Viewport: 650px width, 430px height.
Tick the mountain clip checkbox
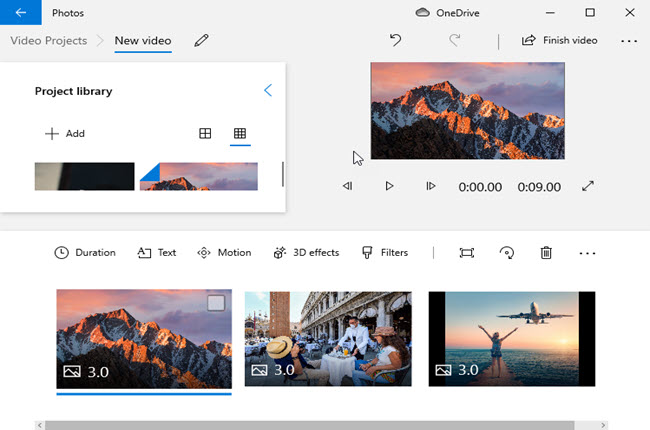[x=216, y=304]
